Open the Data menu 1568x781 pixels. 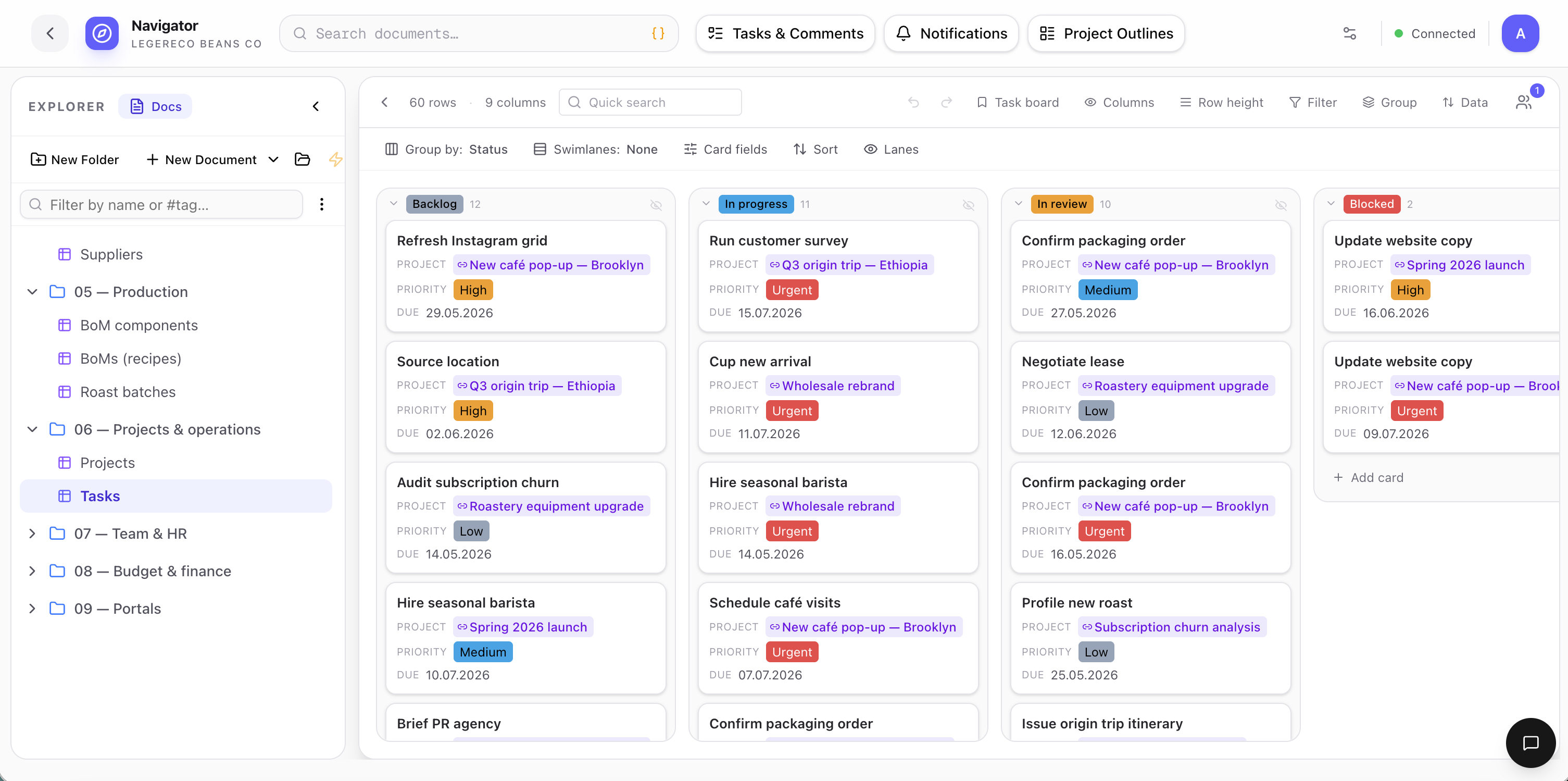(x=1465, y=102)
